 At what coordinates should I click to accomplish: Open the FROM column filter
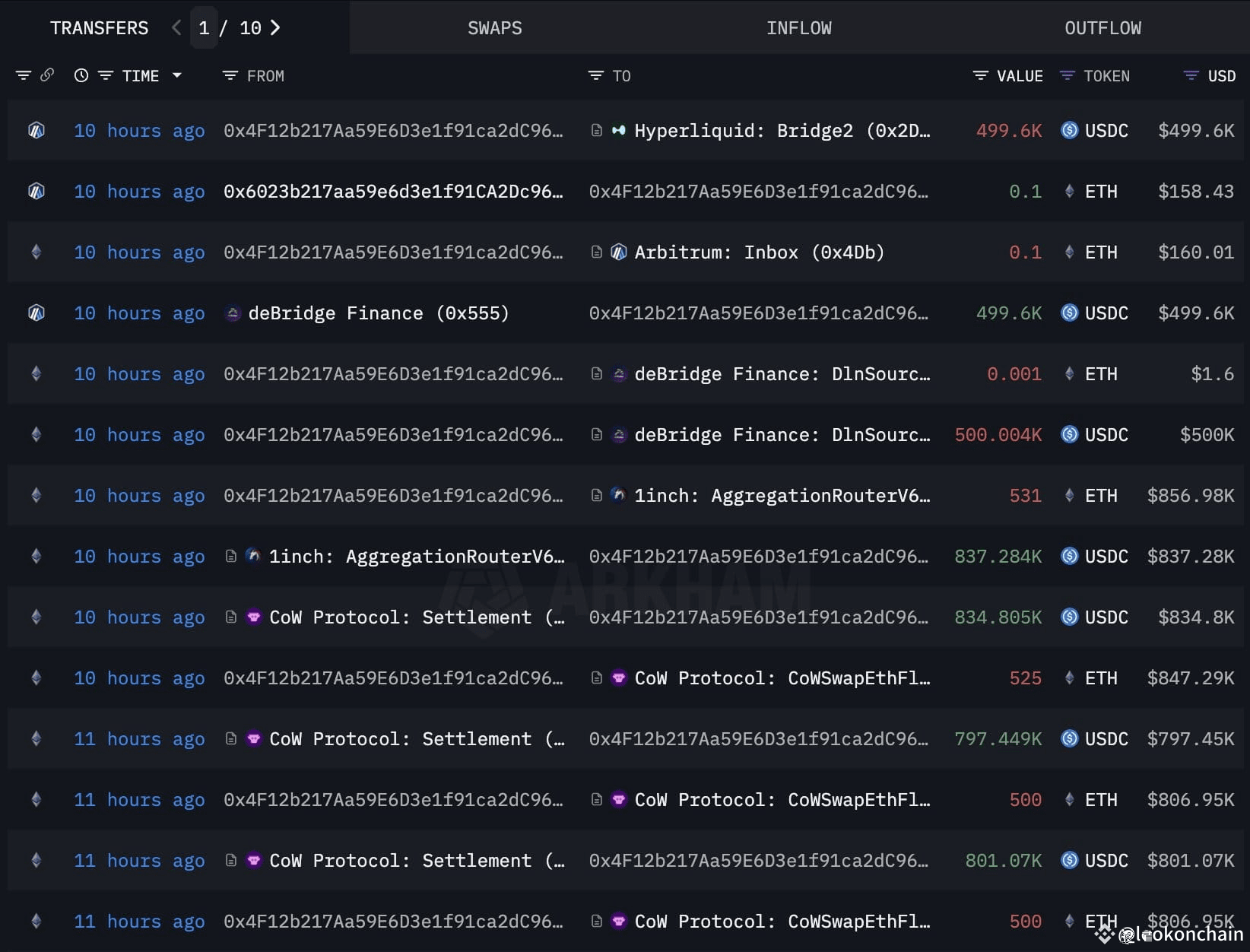(230, 75)
